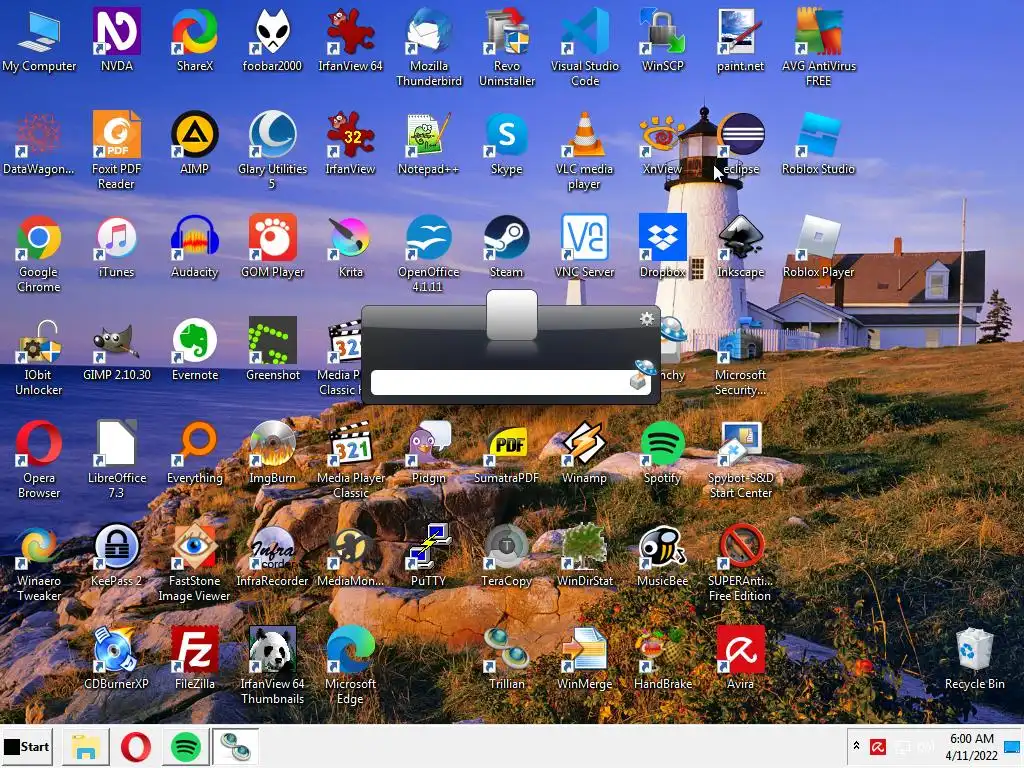Select the Opera Browser desktop icon
The width and height of the screenshot is (1024, 768).
39,460
